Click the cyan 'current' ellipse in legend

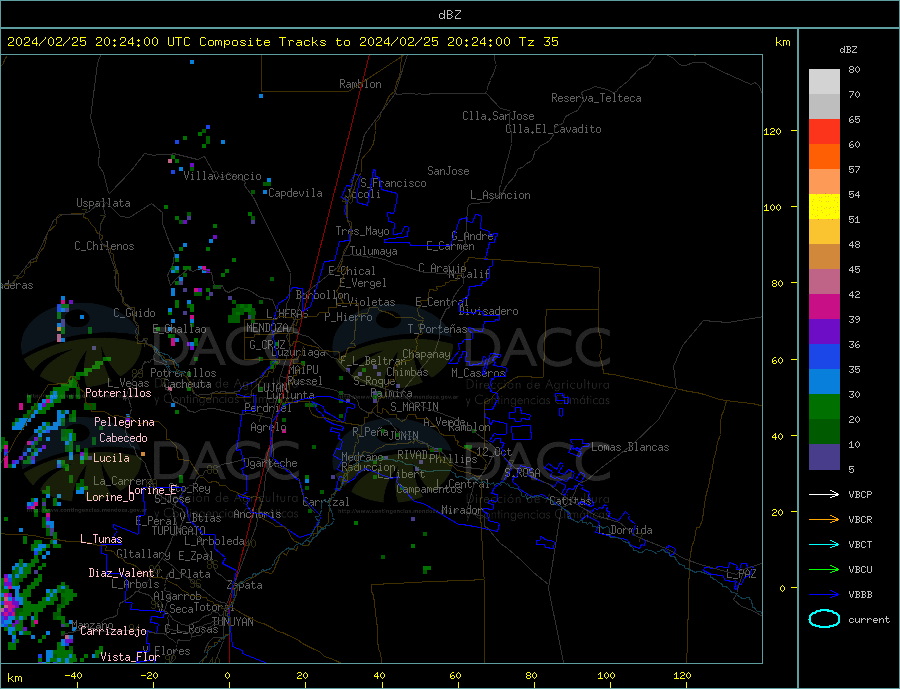pos(824,619)
